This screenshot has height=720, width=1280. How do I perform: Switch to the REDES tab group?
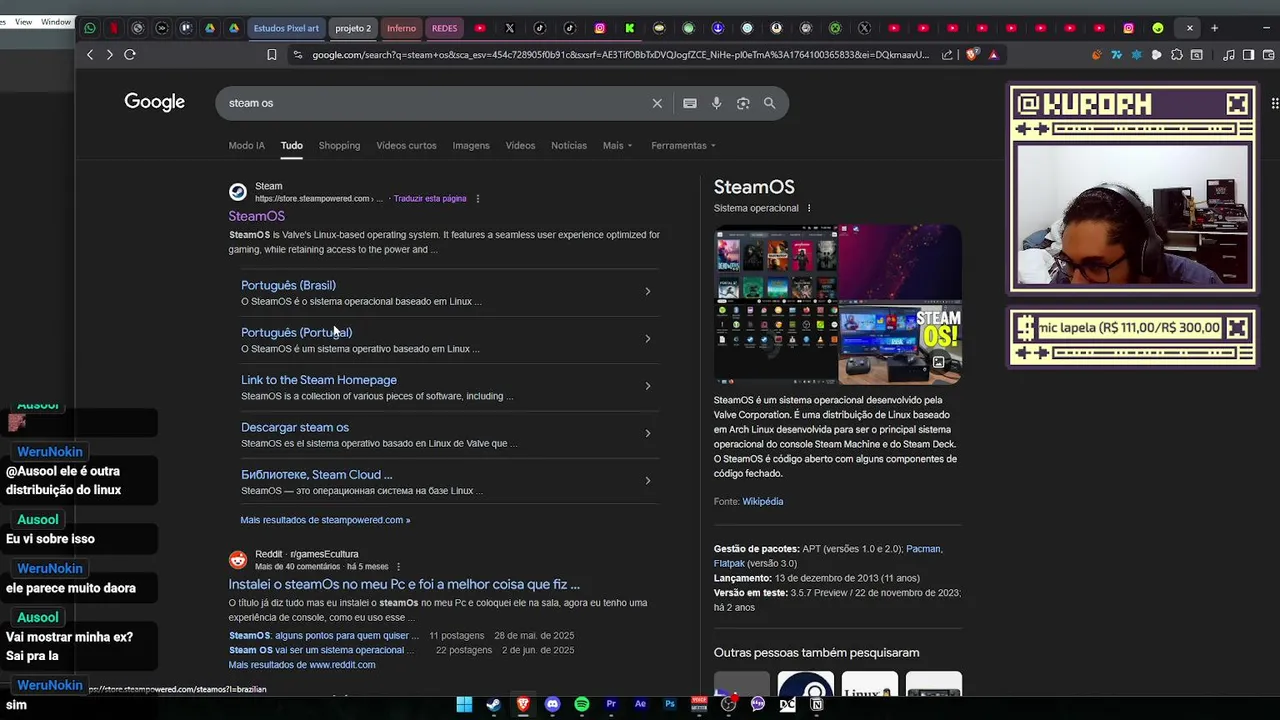click(444, 28)
